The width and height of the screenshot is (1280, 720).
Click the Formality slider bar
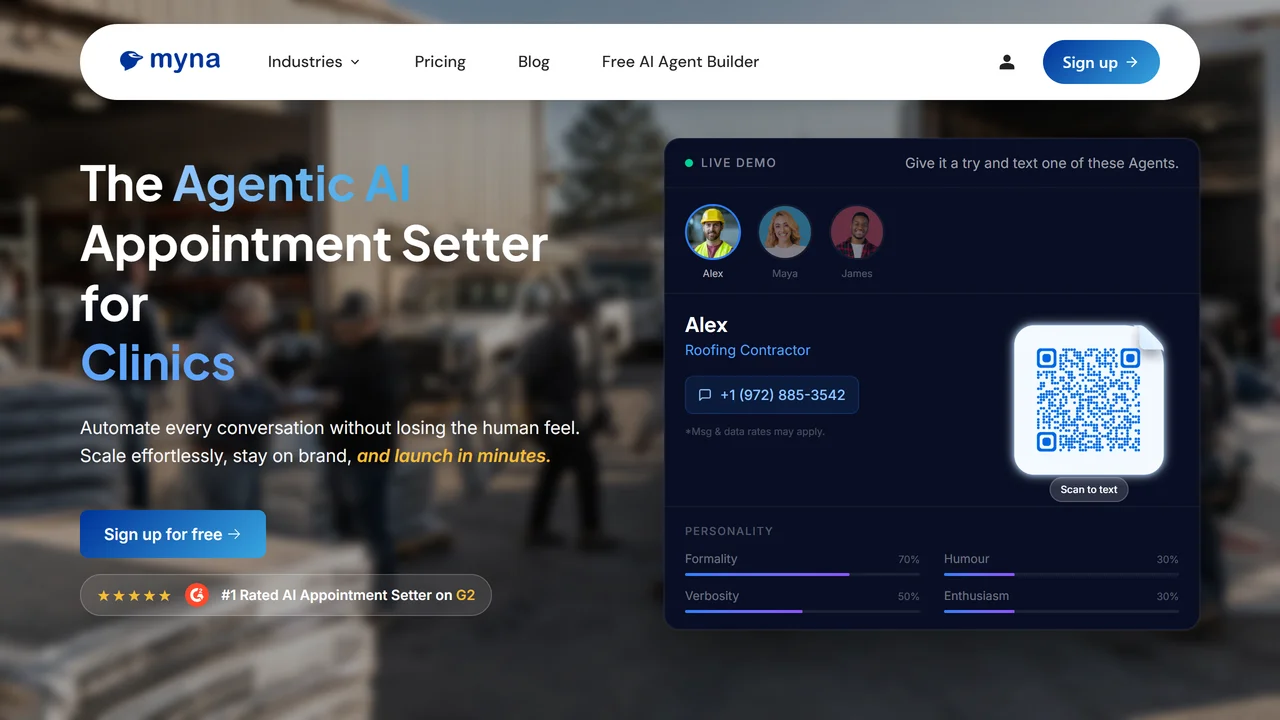[802, 574]
